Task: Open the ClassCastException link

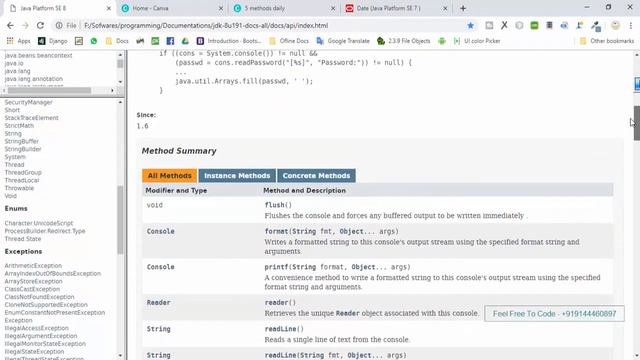Action: click(x=32, y=289)
